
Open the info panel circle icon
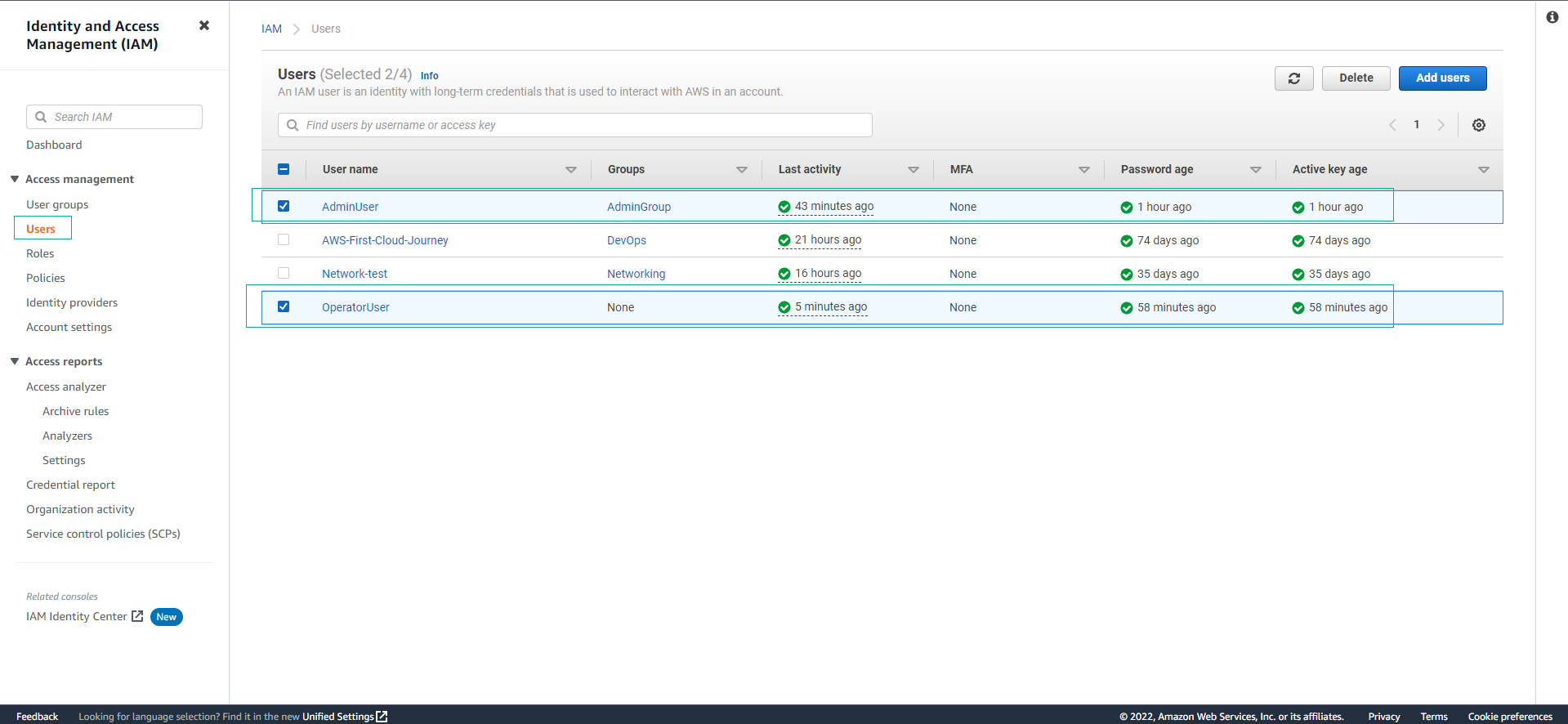pyautogui.click(x=1552, y=17)
